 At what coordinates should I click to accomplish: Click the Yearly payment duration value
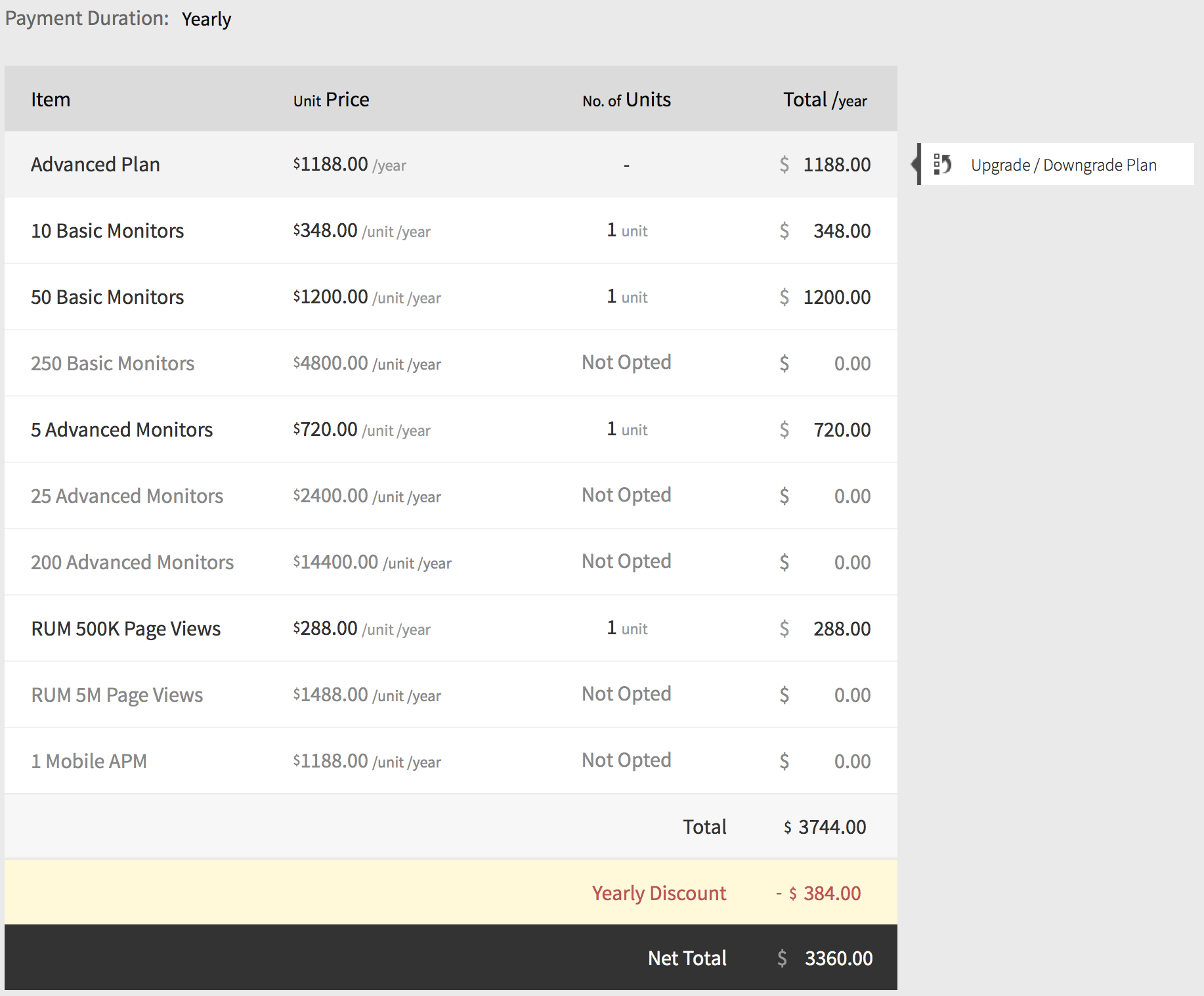[206, 19]
